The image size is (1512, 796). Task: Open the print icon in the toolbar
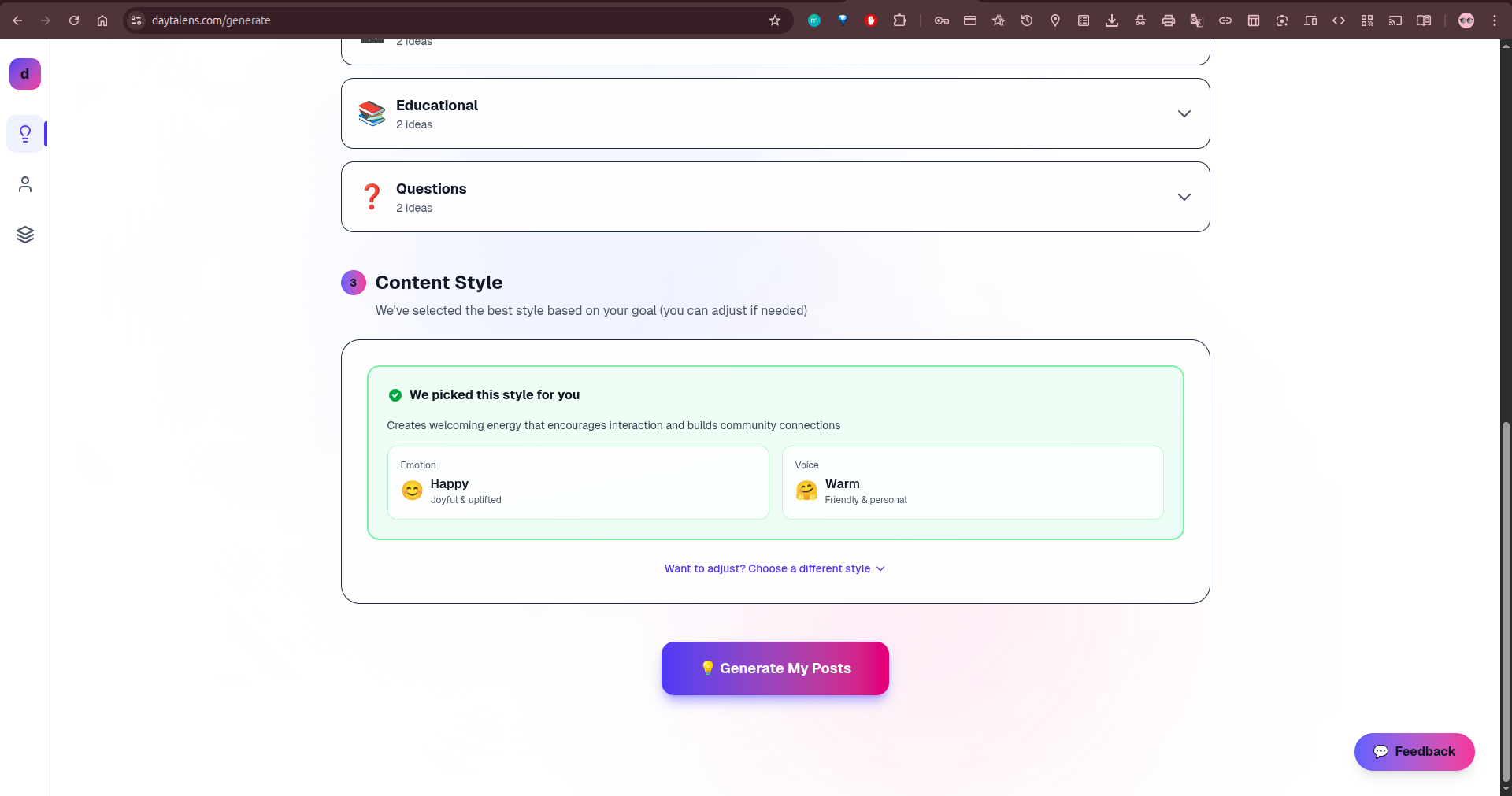tap(1169, 20)
